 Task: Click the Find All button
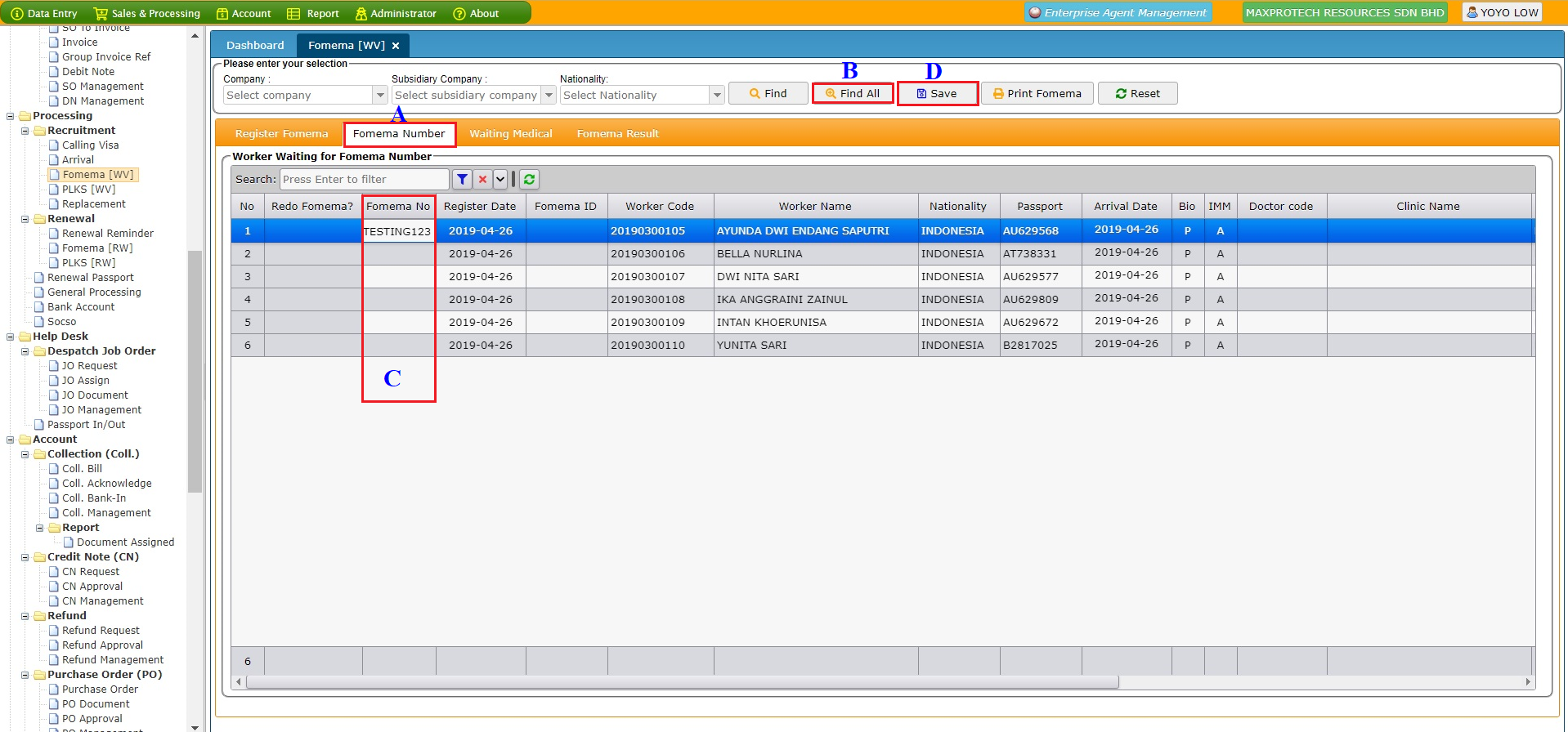(x=852, y=94)
